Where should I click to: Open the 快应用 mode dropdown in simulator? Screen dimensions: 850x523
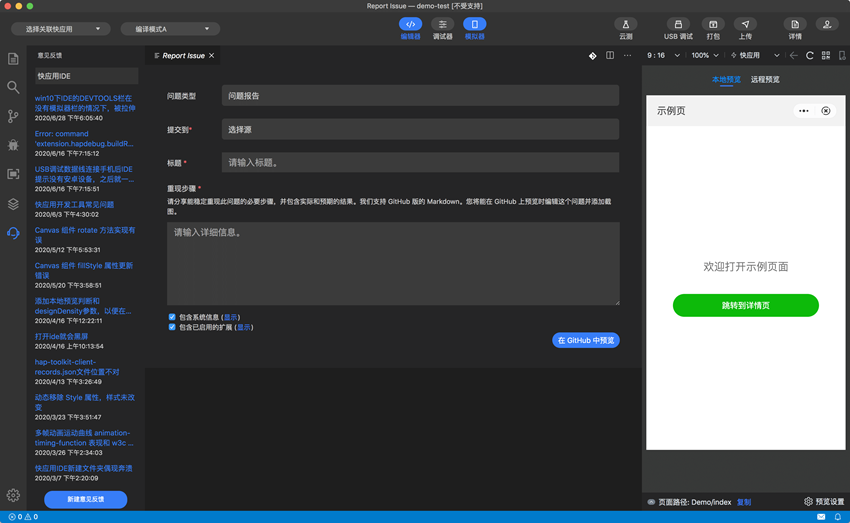(x=755, y=55)
